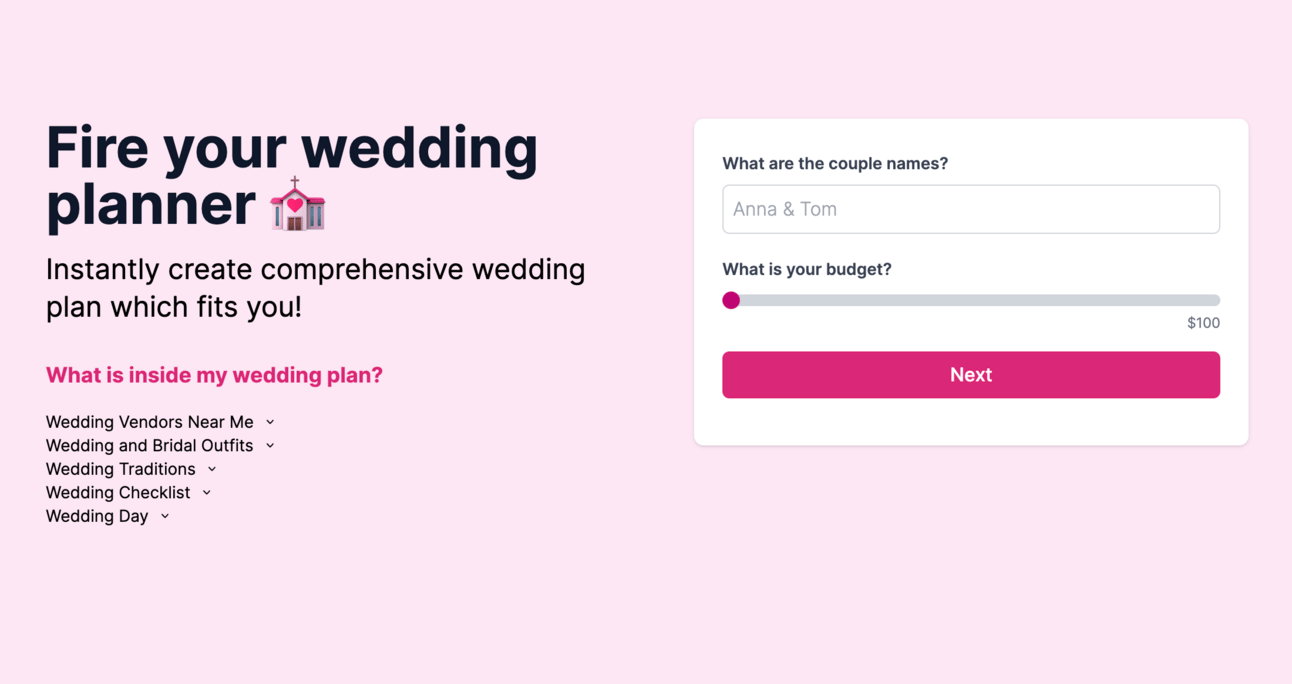Click the budget slider handle

pos(731,300)
